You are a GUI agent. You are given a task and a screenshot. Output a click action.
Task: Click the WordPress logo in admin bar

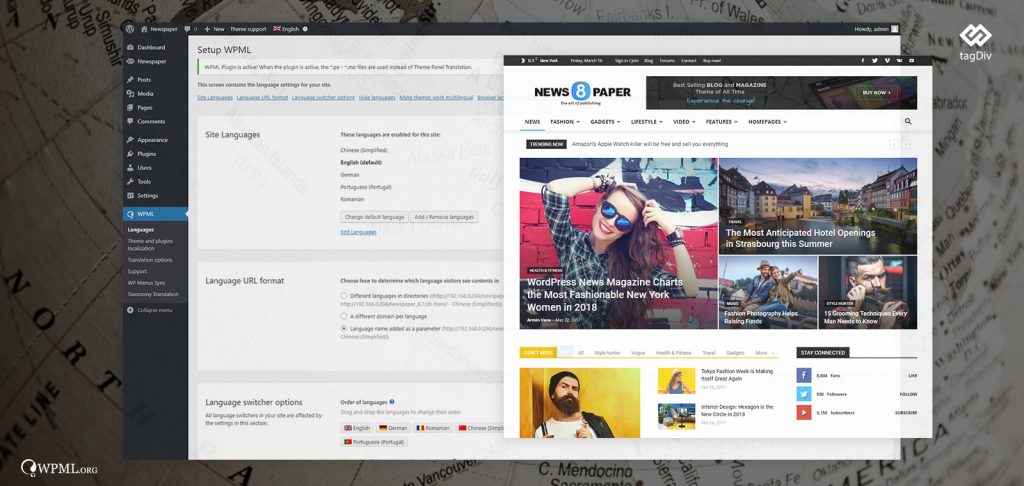pyautogui.click(x=131, y=29)
